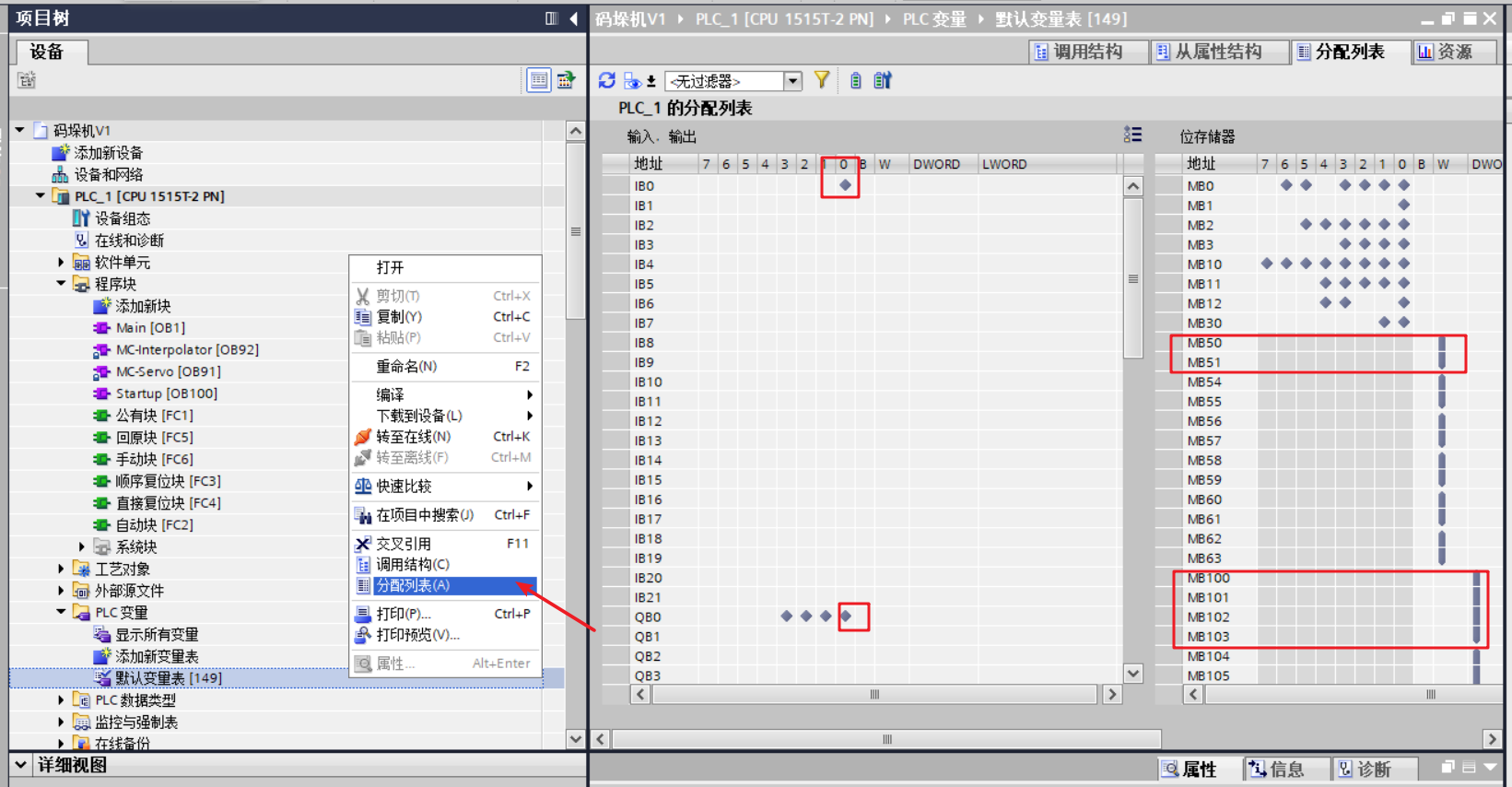Click the list options icon above input/output table
Viewport: 1512px width, 787px height.
[x=1132, y=135]
